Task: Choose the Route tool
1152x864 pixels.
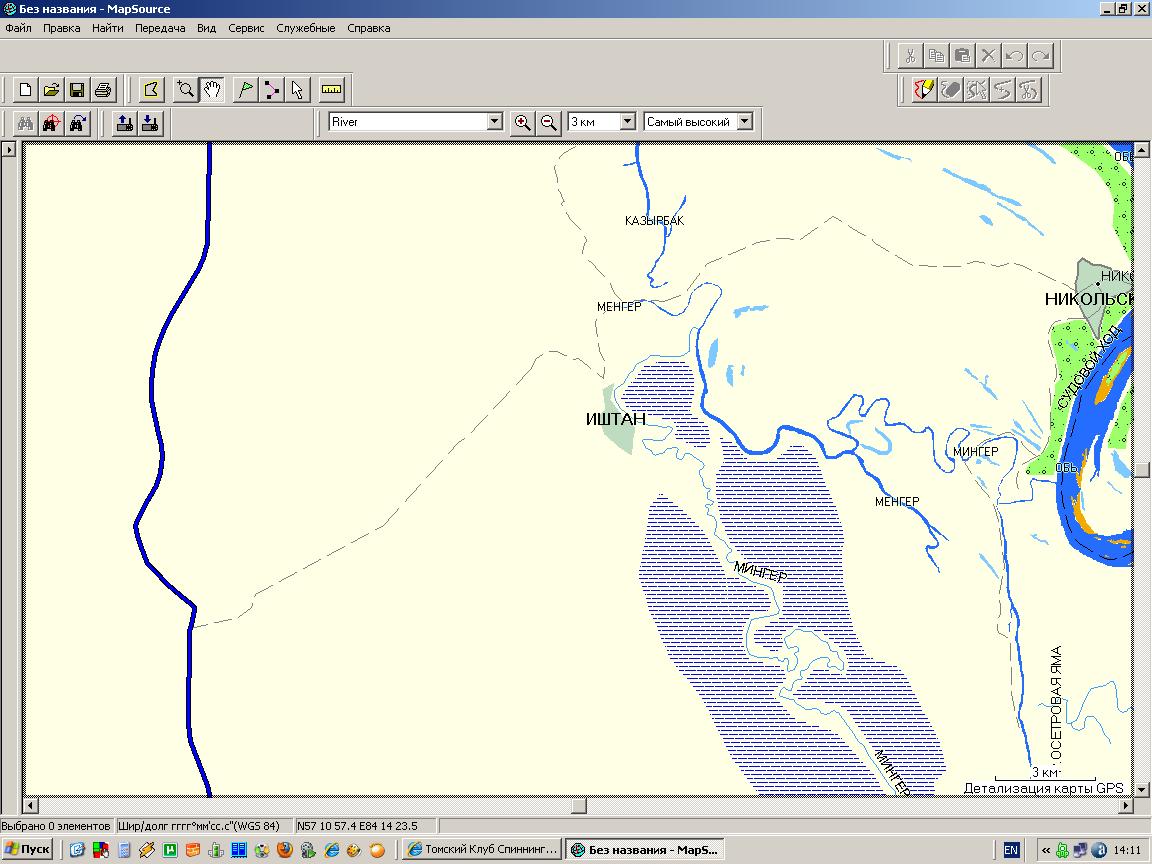Action: coord(271,90)
